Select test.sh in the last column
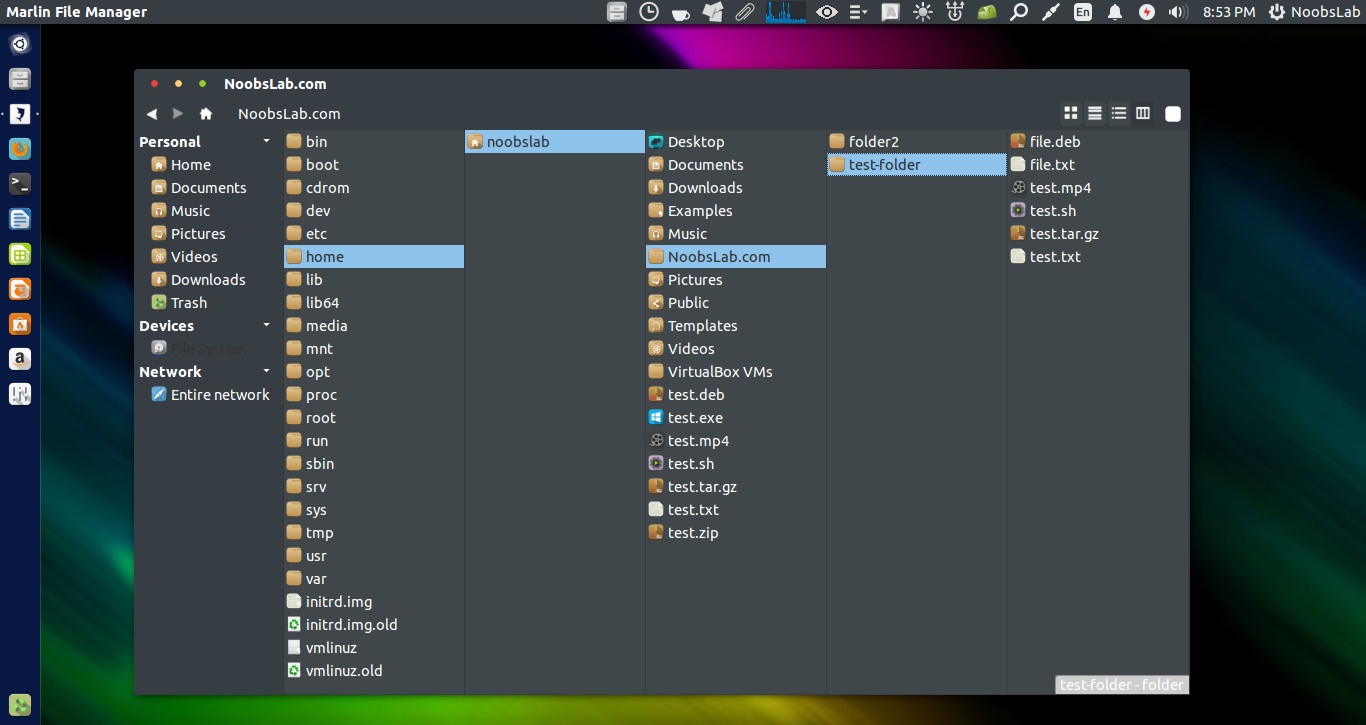This screenshot has height=725, width=1366. click(1098, 211)
